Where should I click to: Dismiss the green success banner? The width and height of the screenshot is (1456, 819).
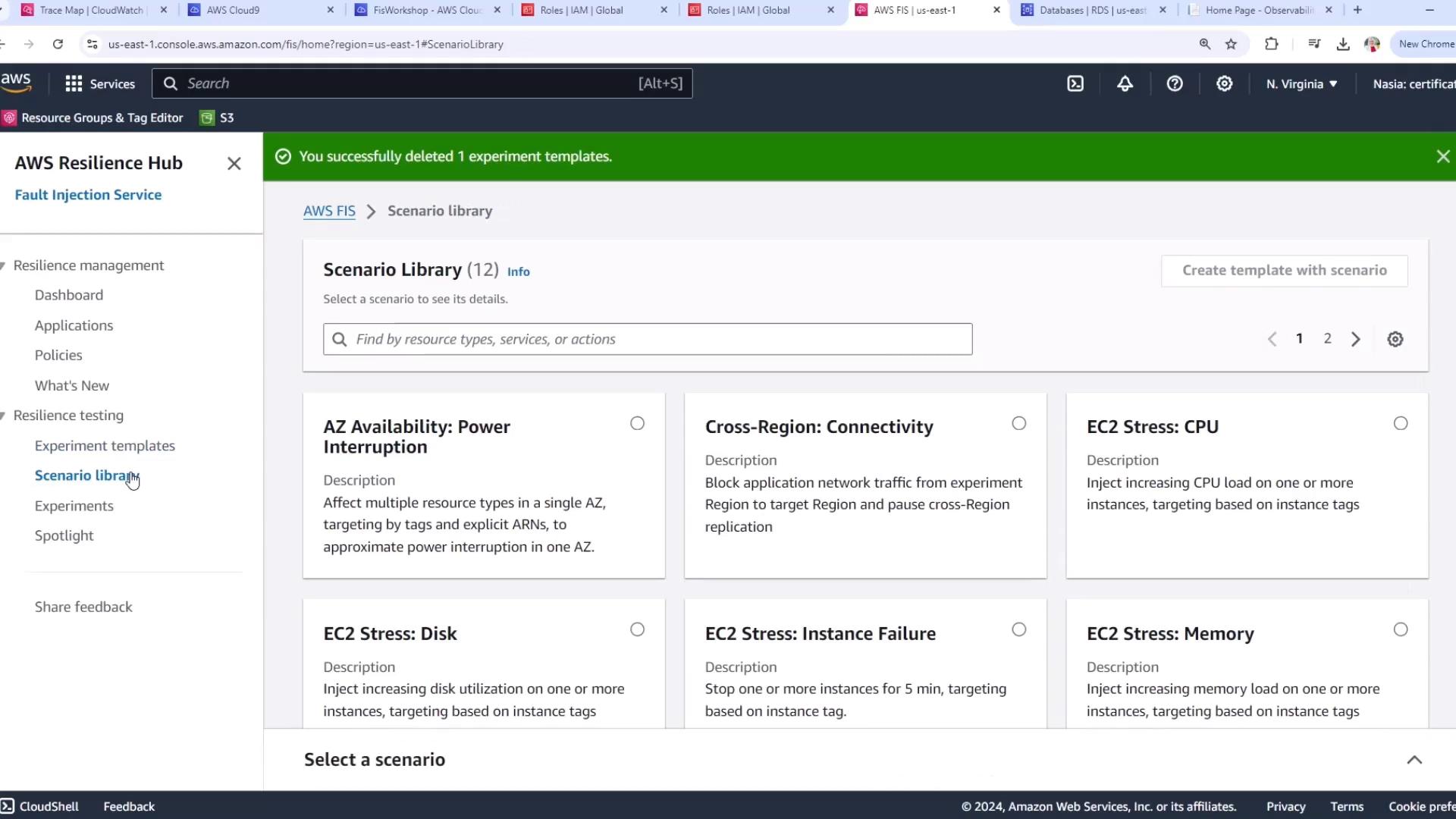tap(1442, 156)
